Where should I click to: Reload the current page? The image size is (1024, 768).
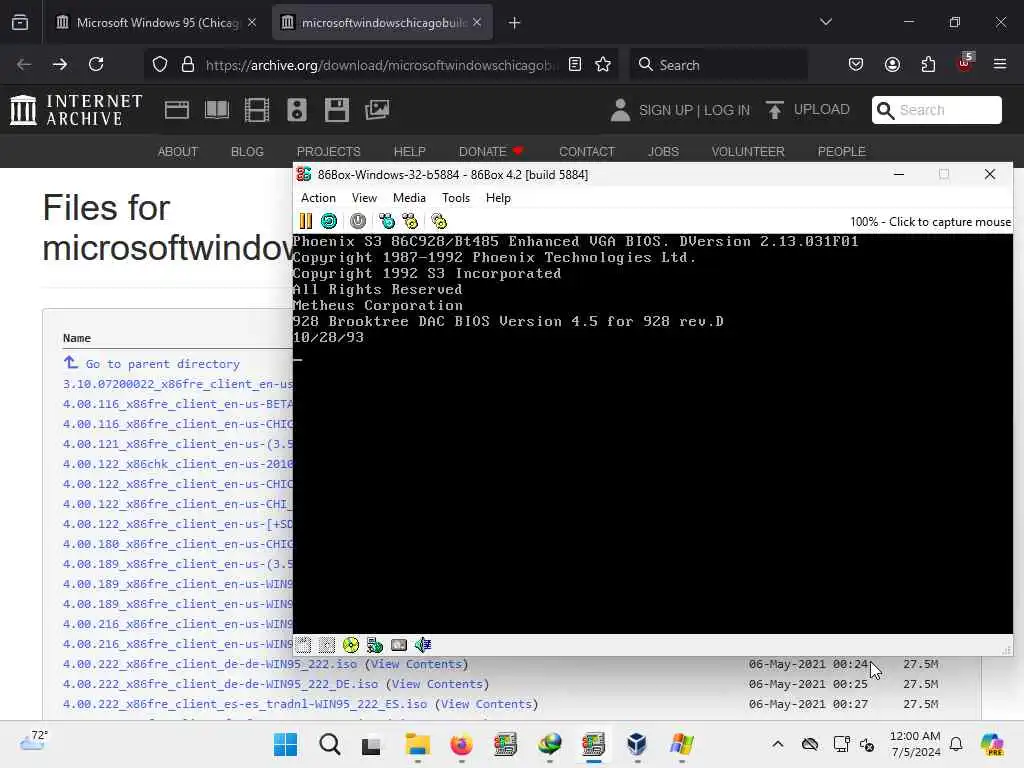pos(96,64)
